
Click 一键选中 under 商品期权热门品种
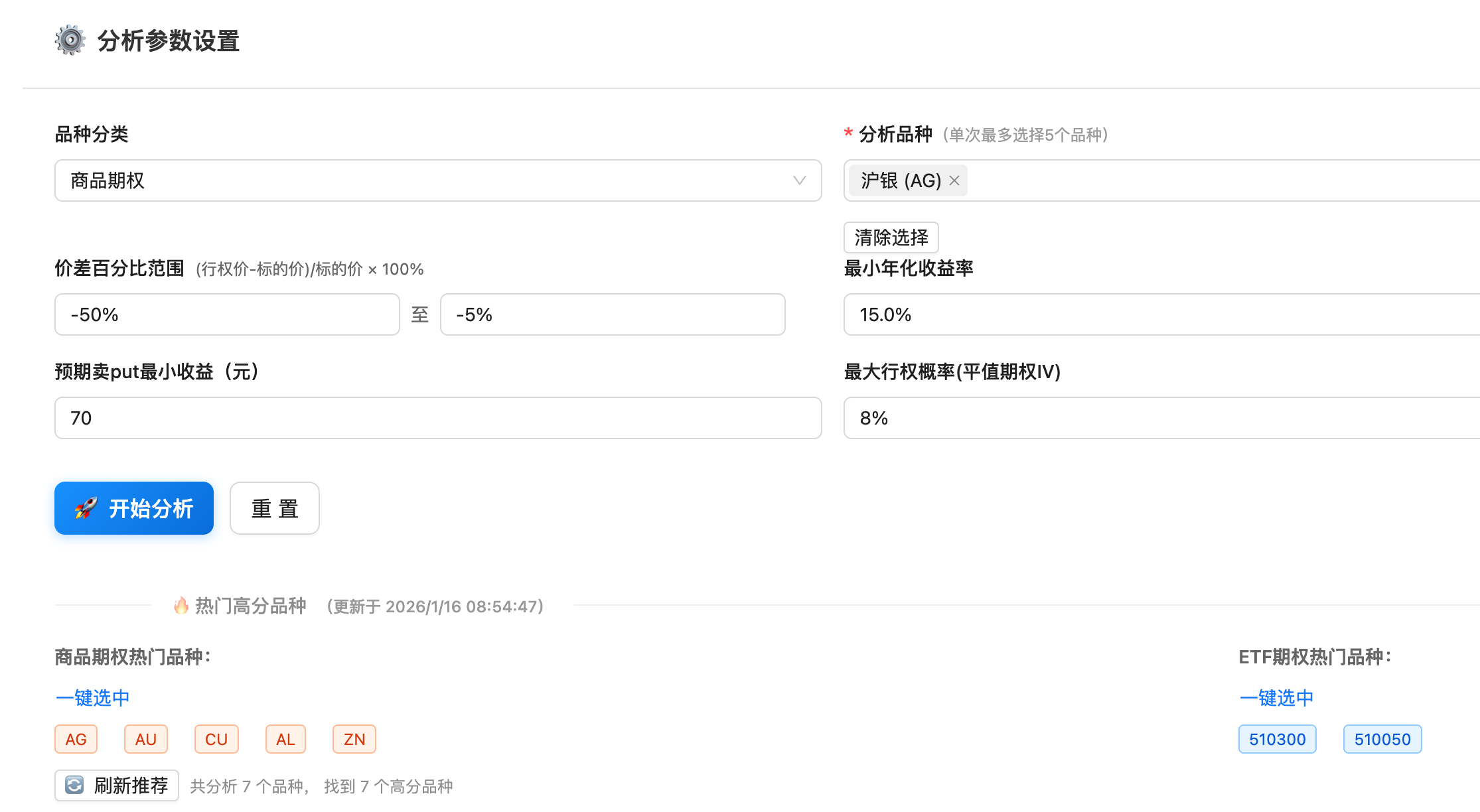pyautogui.click(x=93, y=698)
